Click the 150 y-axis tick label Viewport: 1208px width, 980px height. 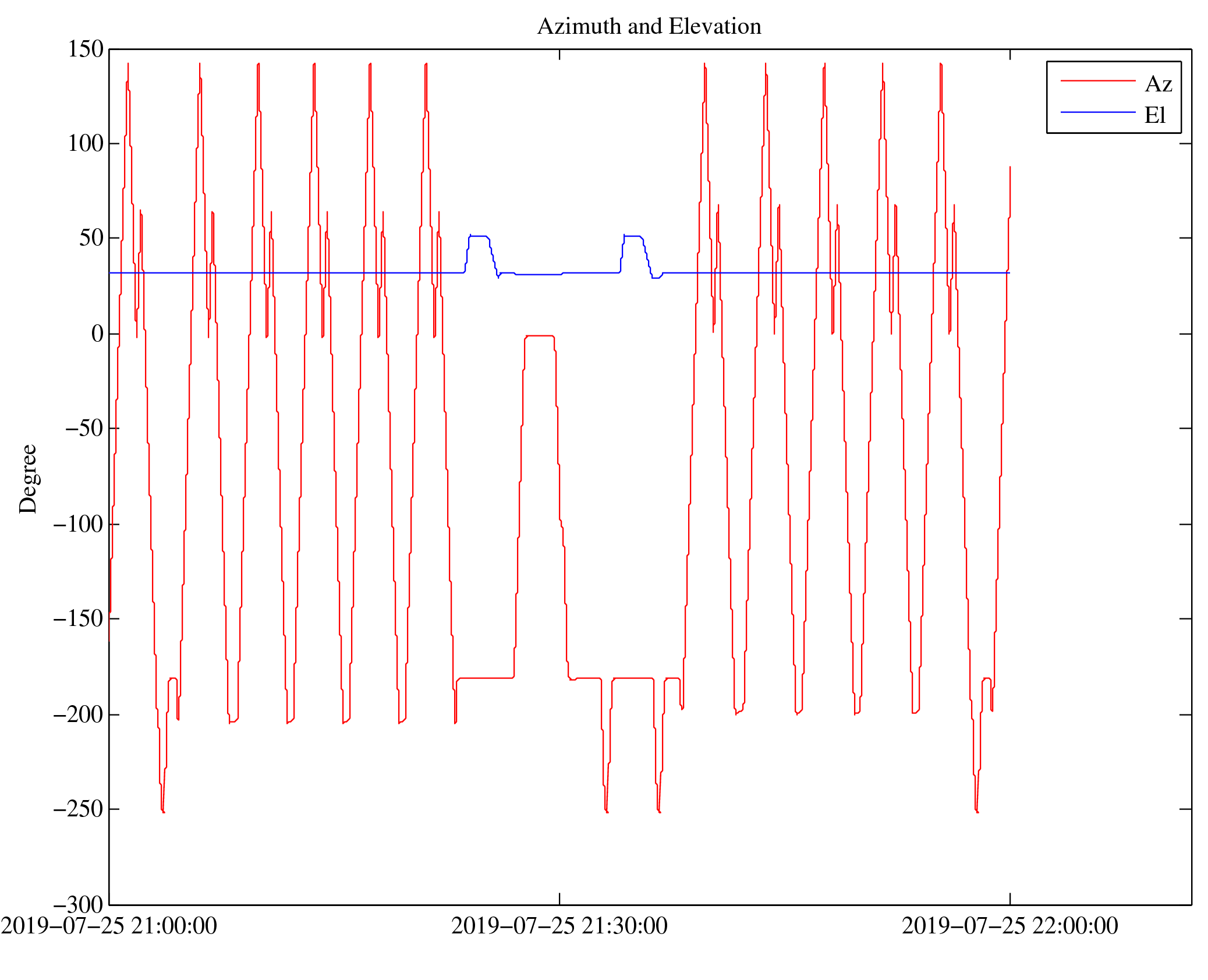click(86, 49)
